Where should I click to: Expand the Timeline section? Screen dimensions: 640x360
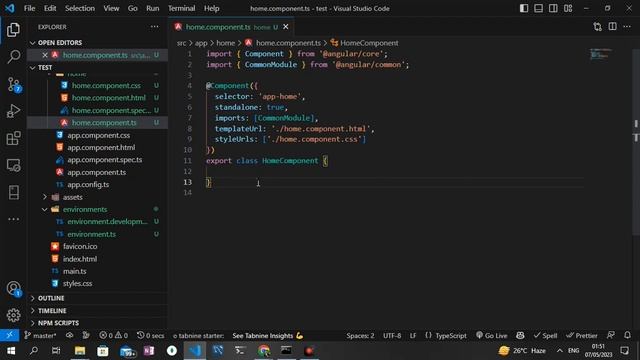pyautogui.click(x=97, y=311)
